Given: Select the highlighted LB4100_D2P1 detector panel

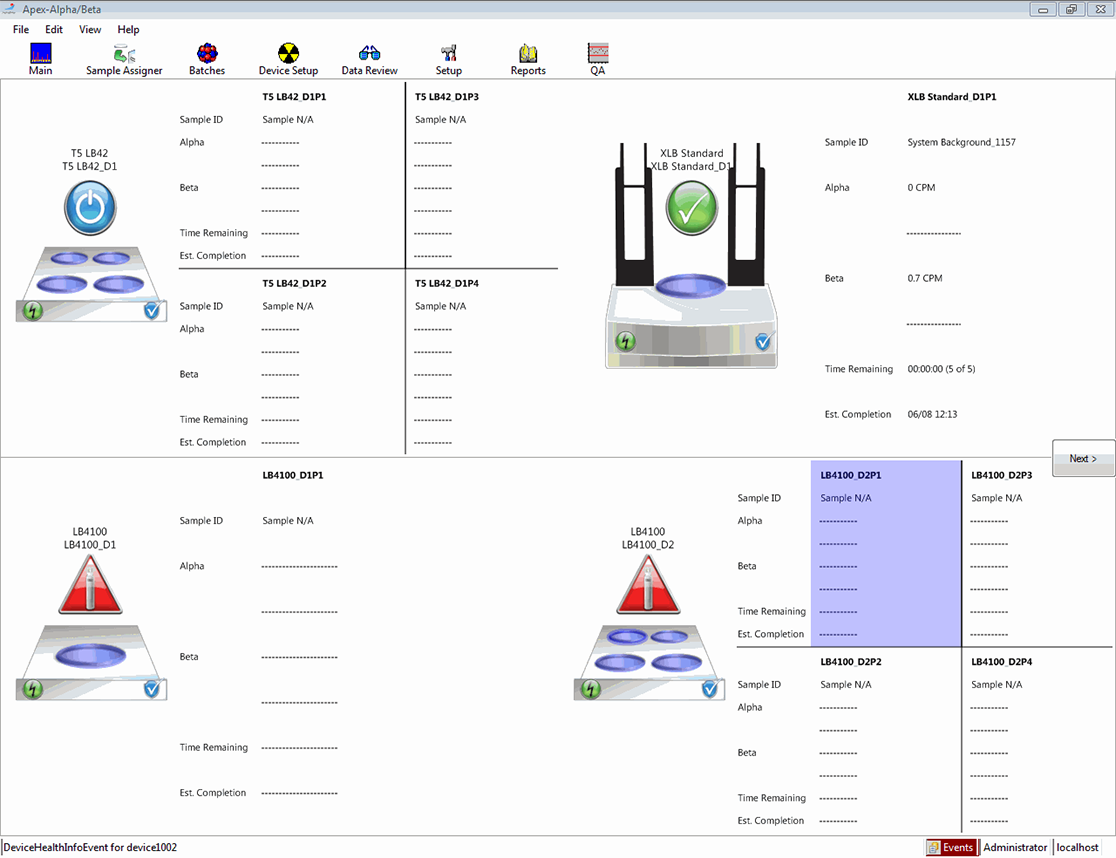Looking at the screenshot, I should pos(885,552).
